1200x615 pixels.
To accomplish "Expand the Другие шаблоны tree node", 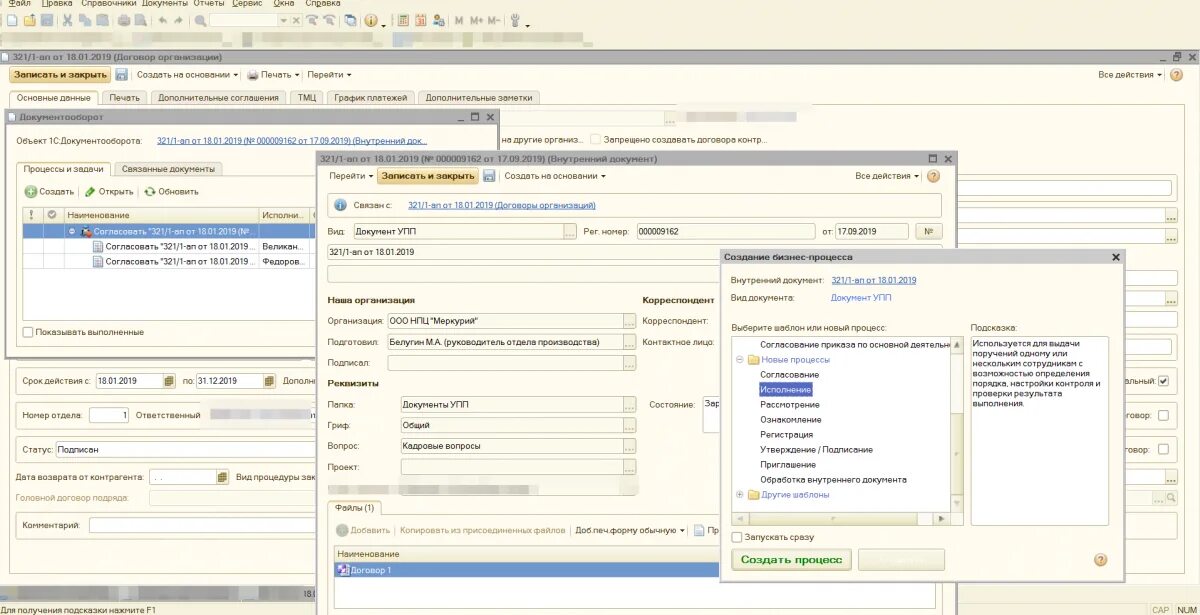I will coord(738,494).
